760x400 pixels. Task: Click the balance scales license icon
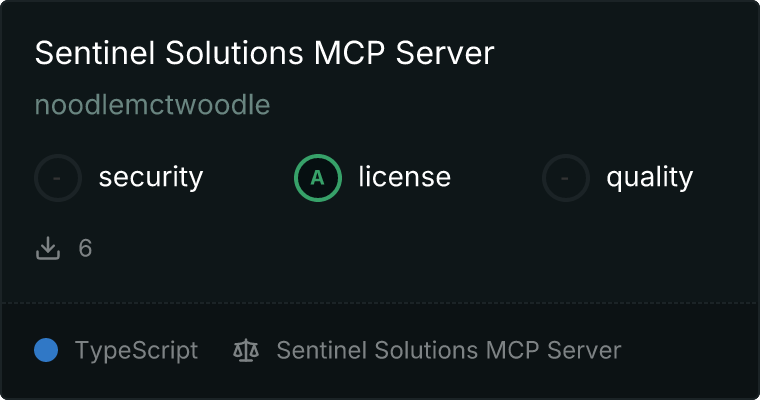coord(246,350)
